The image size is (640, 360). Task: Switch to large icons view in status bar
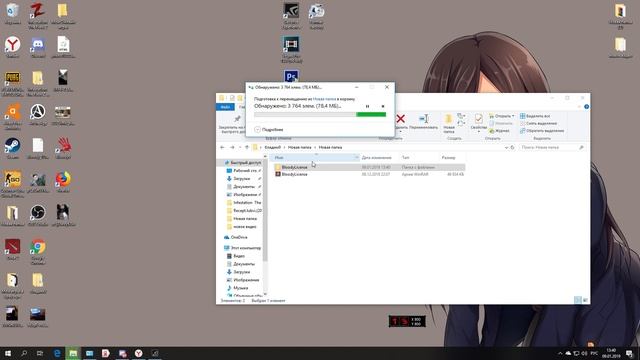585,300
